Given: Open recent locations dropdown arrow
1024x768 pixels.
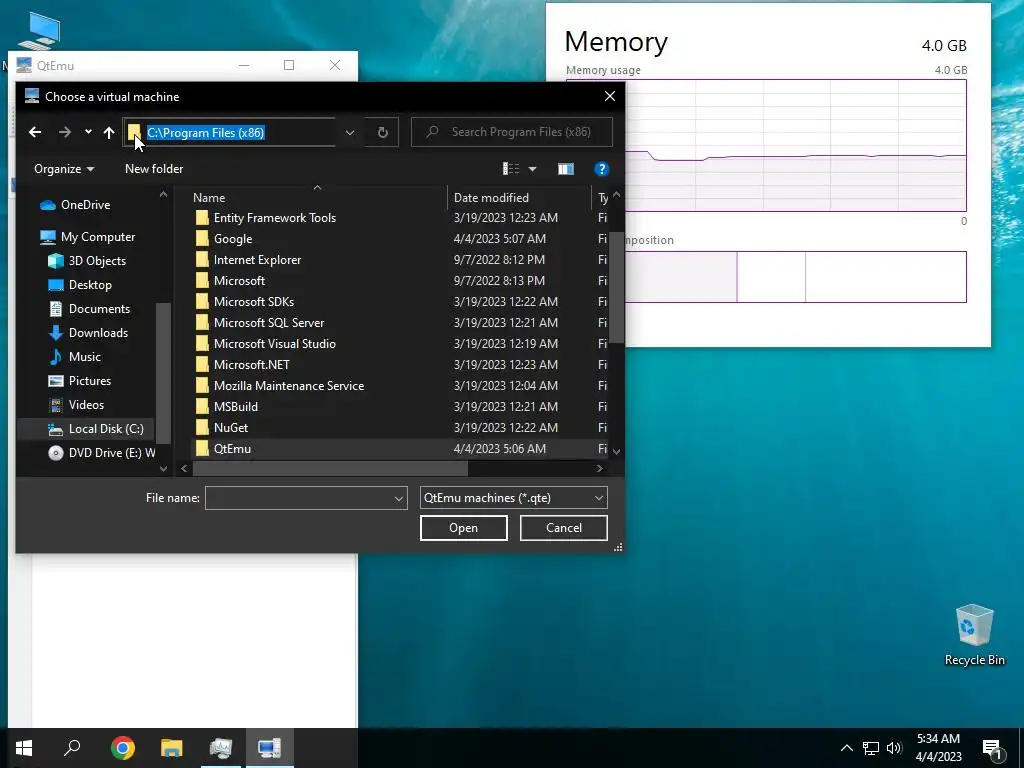Looking at the screenshot, I should 88,133.
